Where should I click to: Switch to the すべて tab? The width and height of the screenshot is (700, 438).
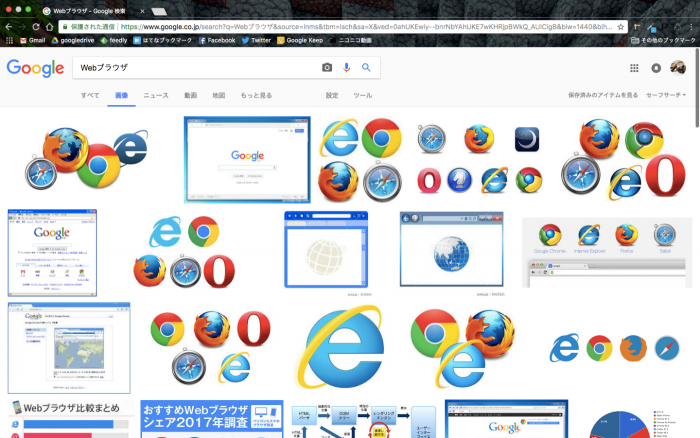pyautogui.click(x=90, y=95)
